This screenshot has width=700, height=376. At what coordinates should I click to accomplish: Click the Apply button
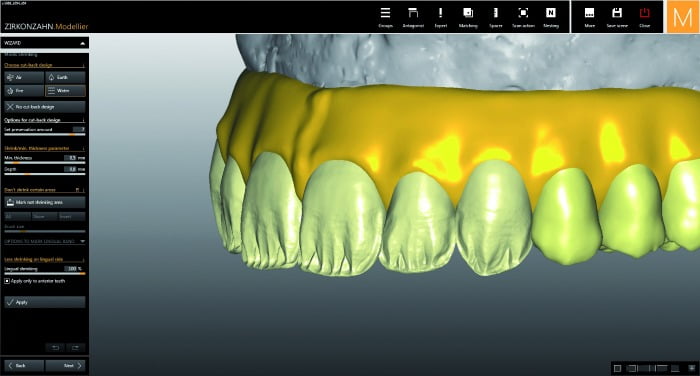pos(45,302)
